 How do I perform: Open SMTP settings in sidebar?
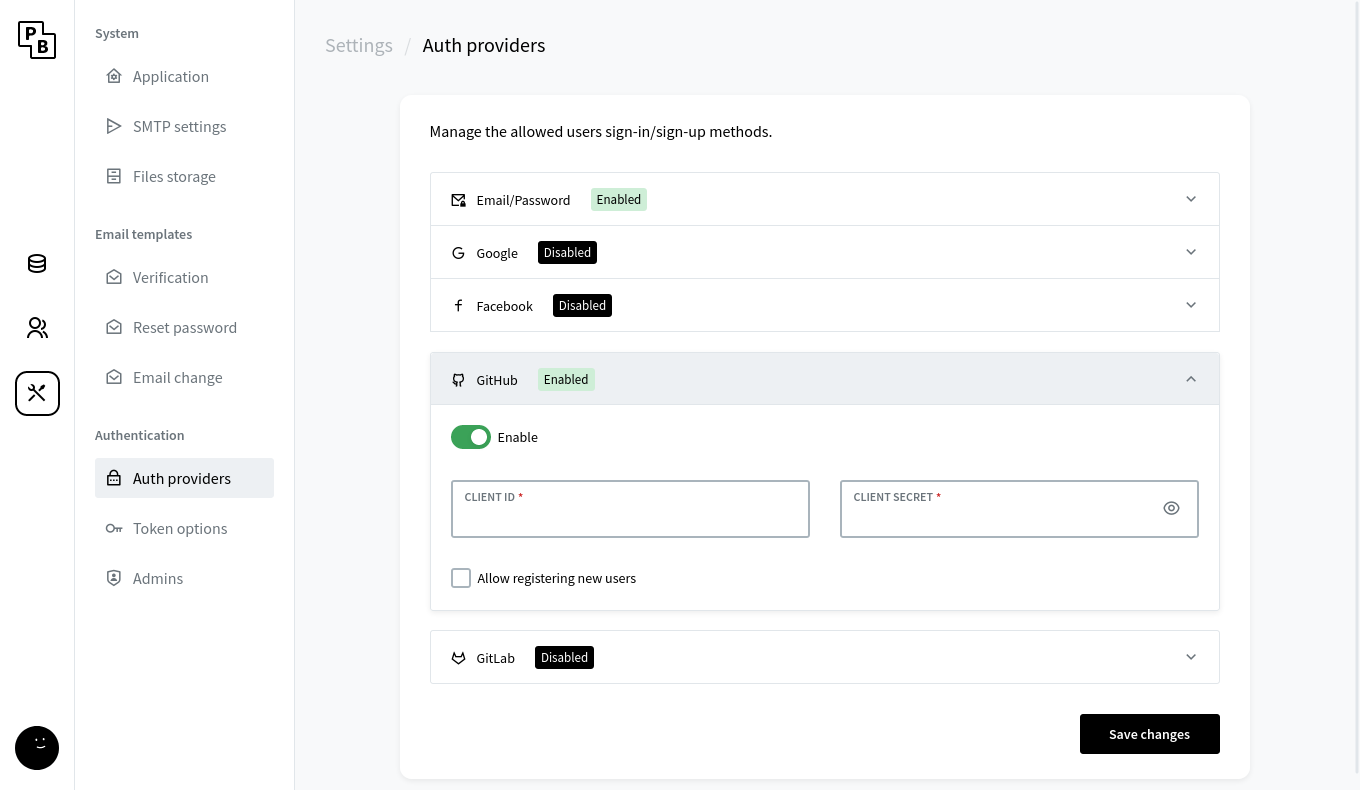179,127
